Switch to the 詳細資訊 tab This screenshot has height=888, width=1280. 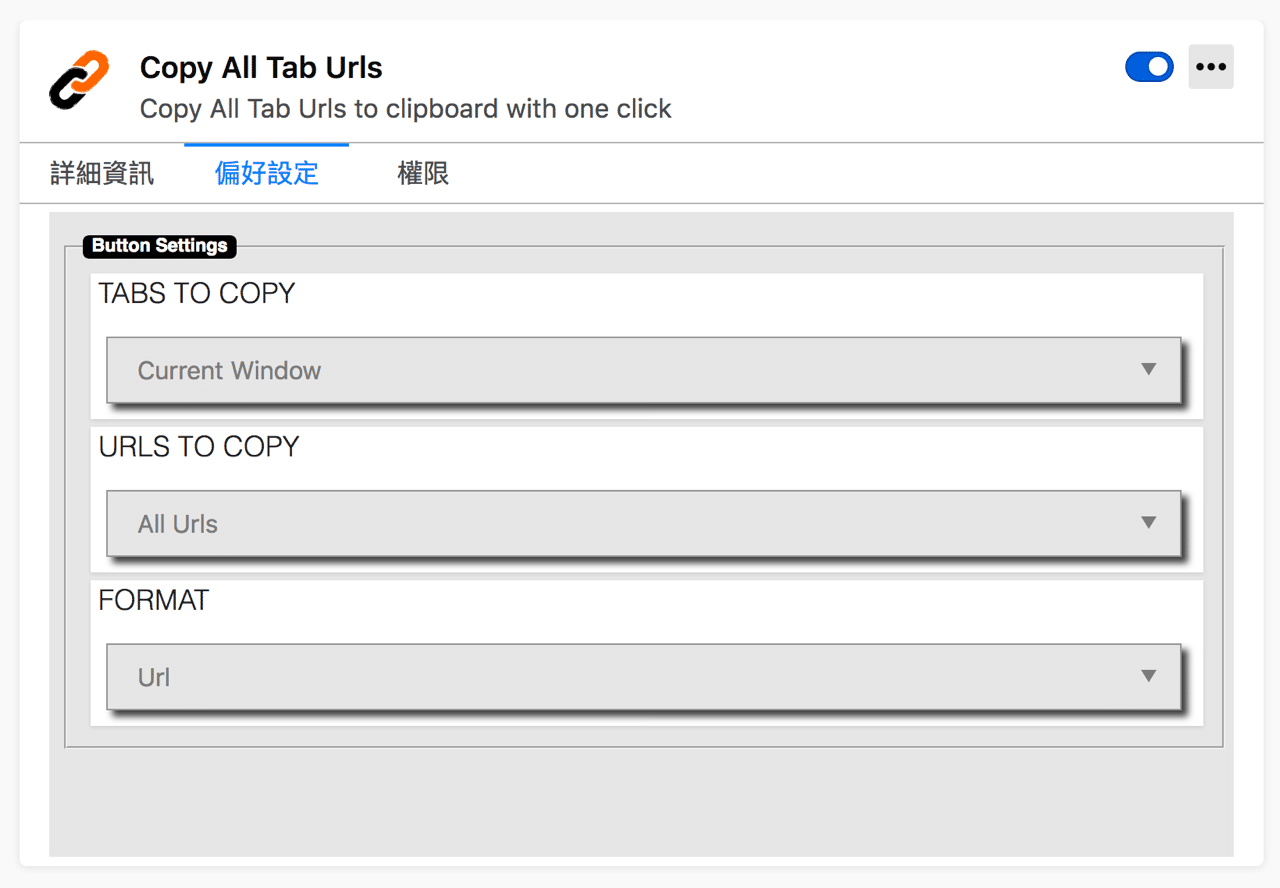100,172
